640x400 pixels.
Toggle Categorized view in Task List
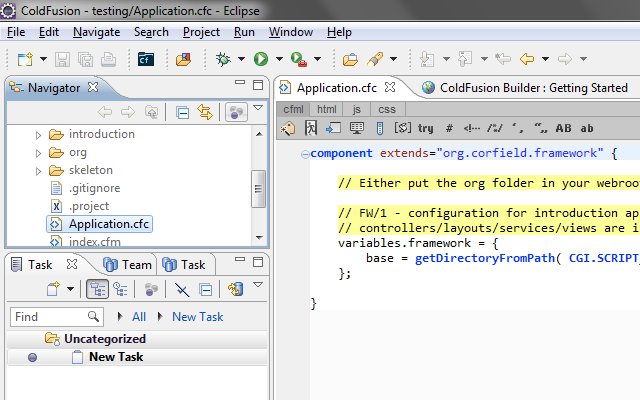pos(98,289)
